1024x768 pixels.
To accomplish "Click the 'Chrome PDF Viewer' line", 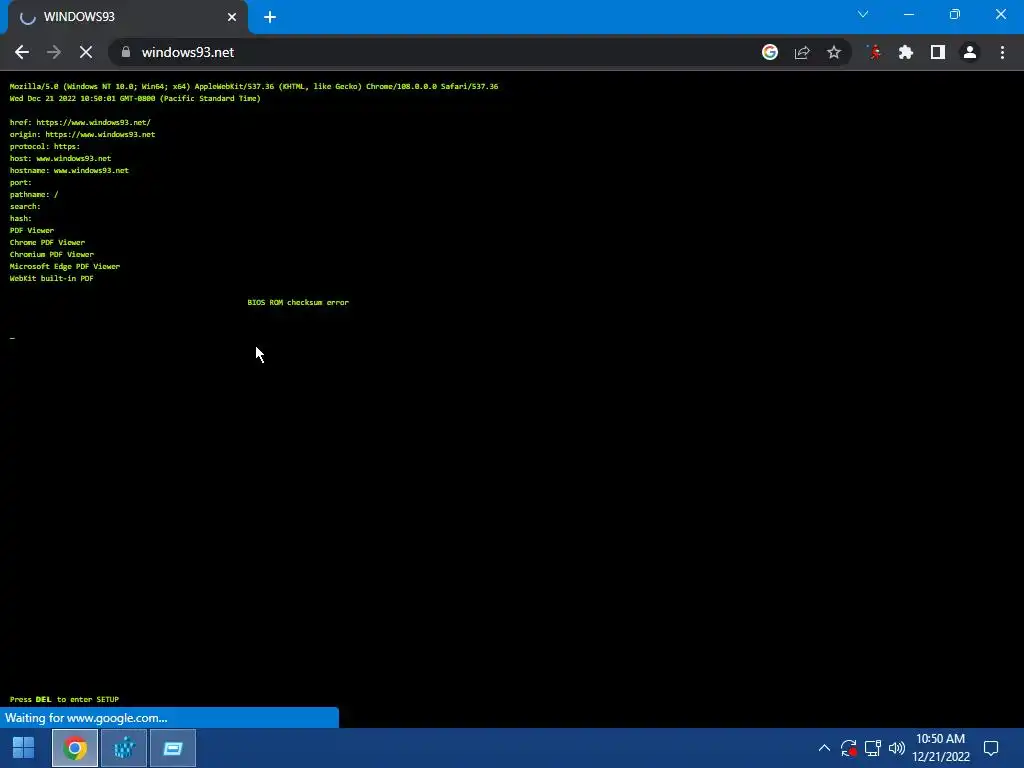I will [x=47, y=242].
